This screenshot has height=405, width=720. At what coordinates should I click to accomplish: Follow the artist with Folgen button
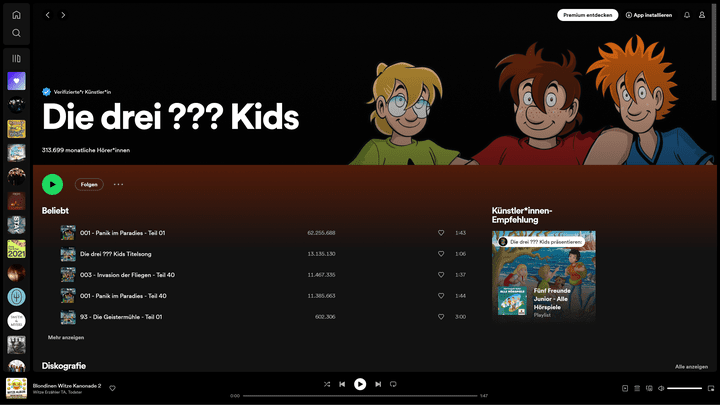coord(90,184)
